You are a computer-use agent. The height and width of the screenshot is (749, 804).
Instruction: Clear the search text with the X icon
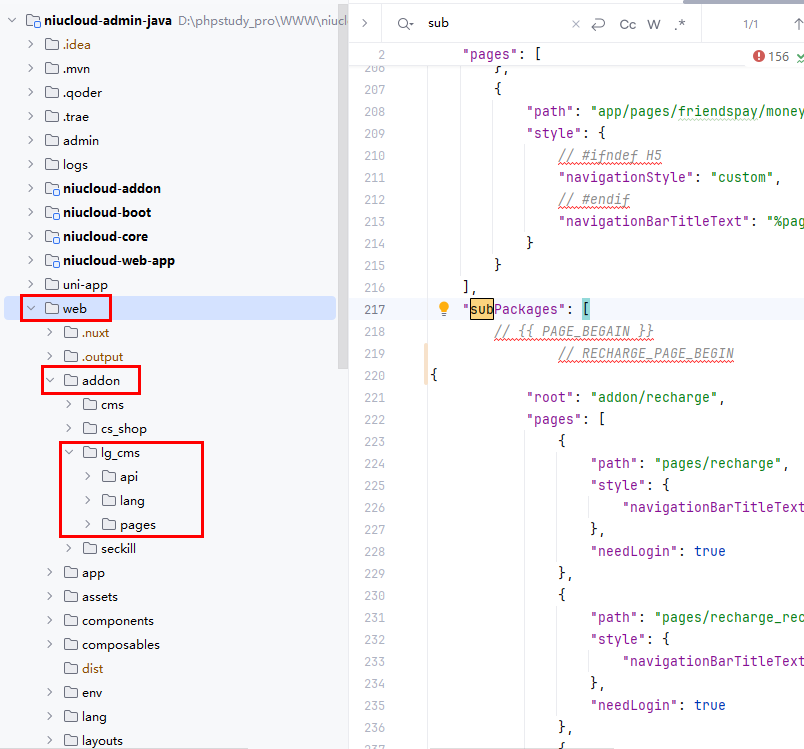click(x=576, y=24)
